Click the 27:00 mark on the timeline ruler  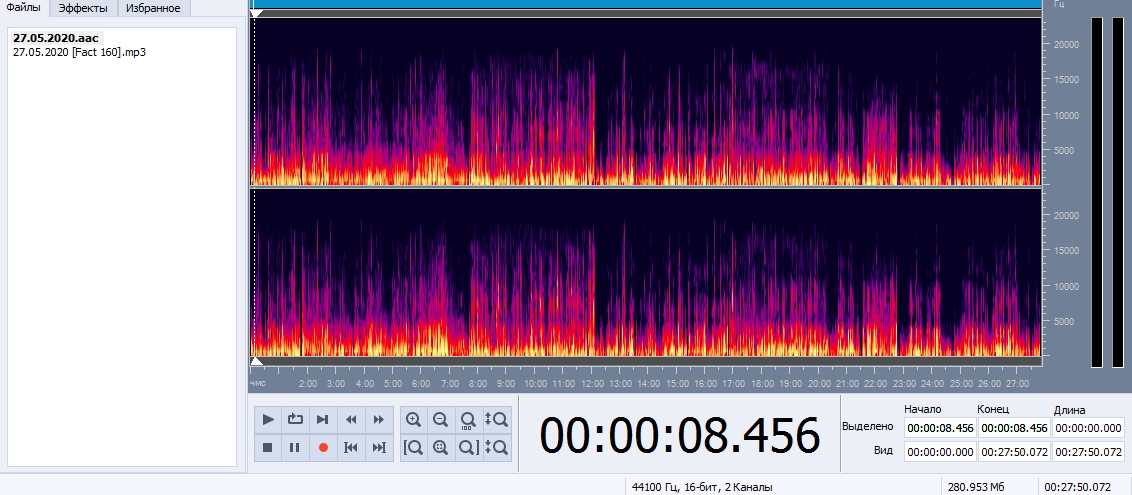coord(1018,384)
